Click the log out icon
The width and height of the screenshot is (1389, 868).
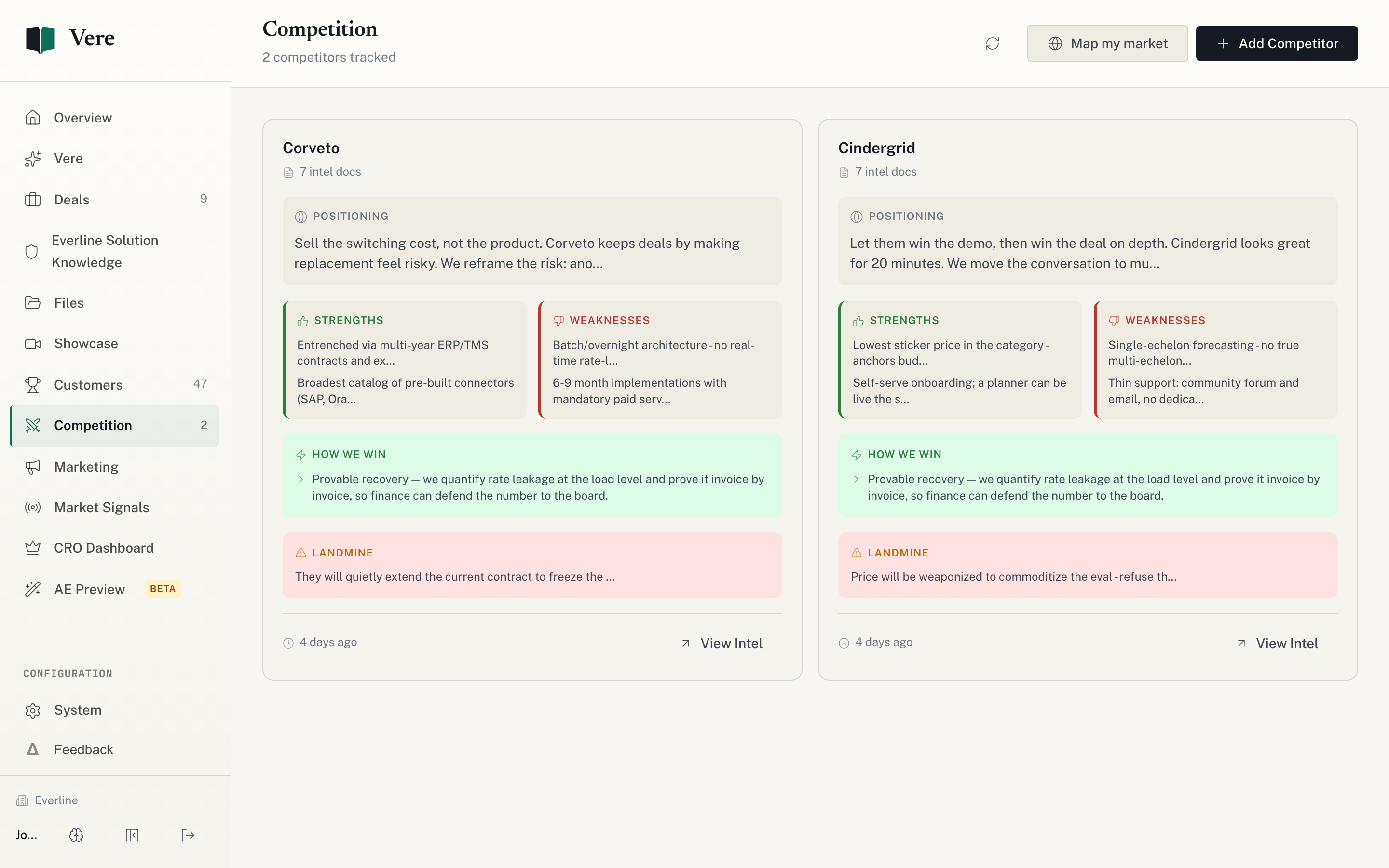click(x=188, y=835)
